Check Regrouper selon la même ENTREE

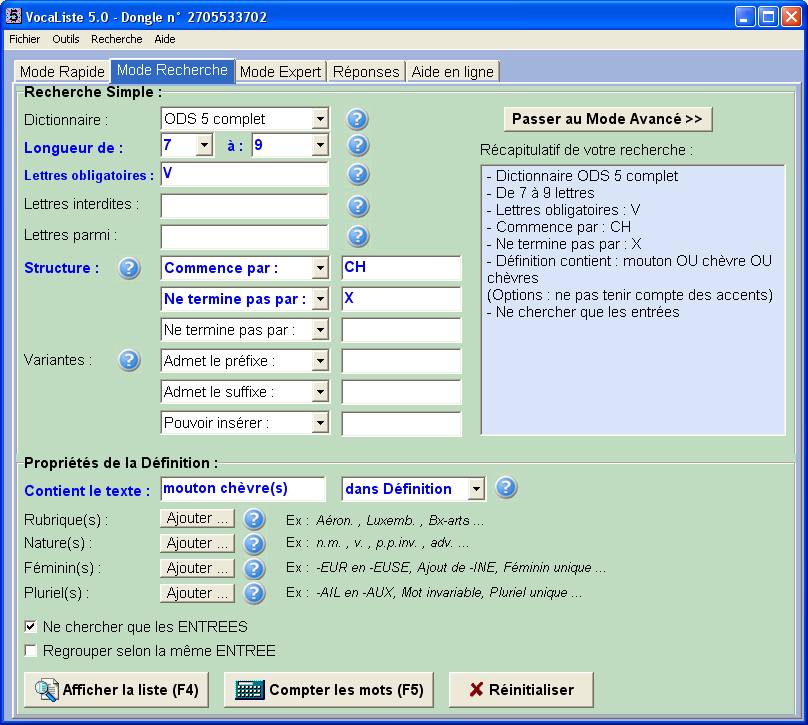[x=30, y=651]
